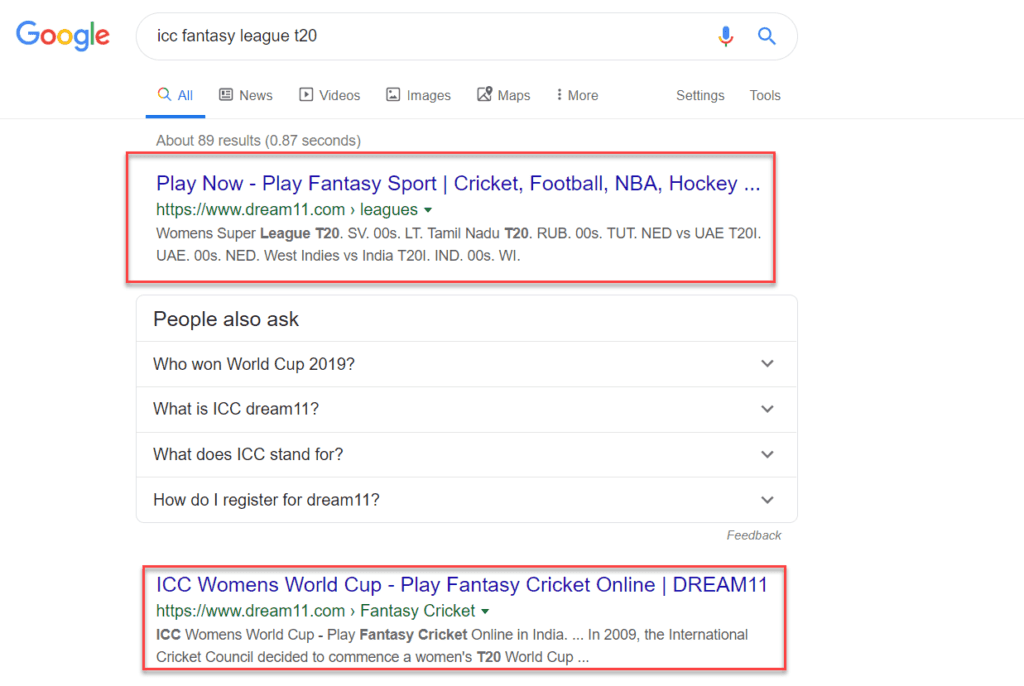Click the 'People also ask' heading
The image size is (1024, 686).
click(226, 319)
